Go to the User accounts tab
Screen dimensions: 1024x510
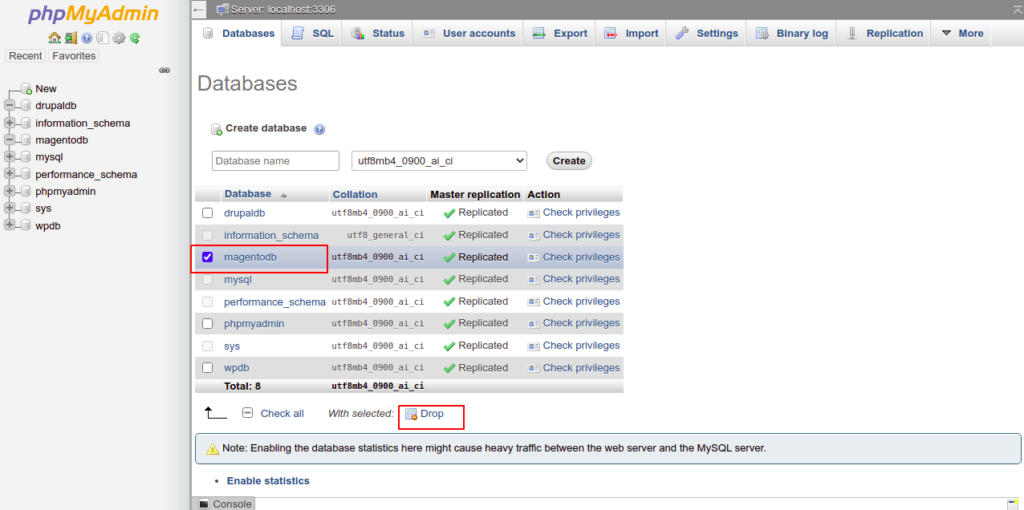pyautogui.click(x=468, y=33)
